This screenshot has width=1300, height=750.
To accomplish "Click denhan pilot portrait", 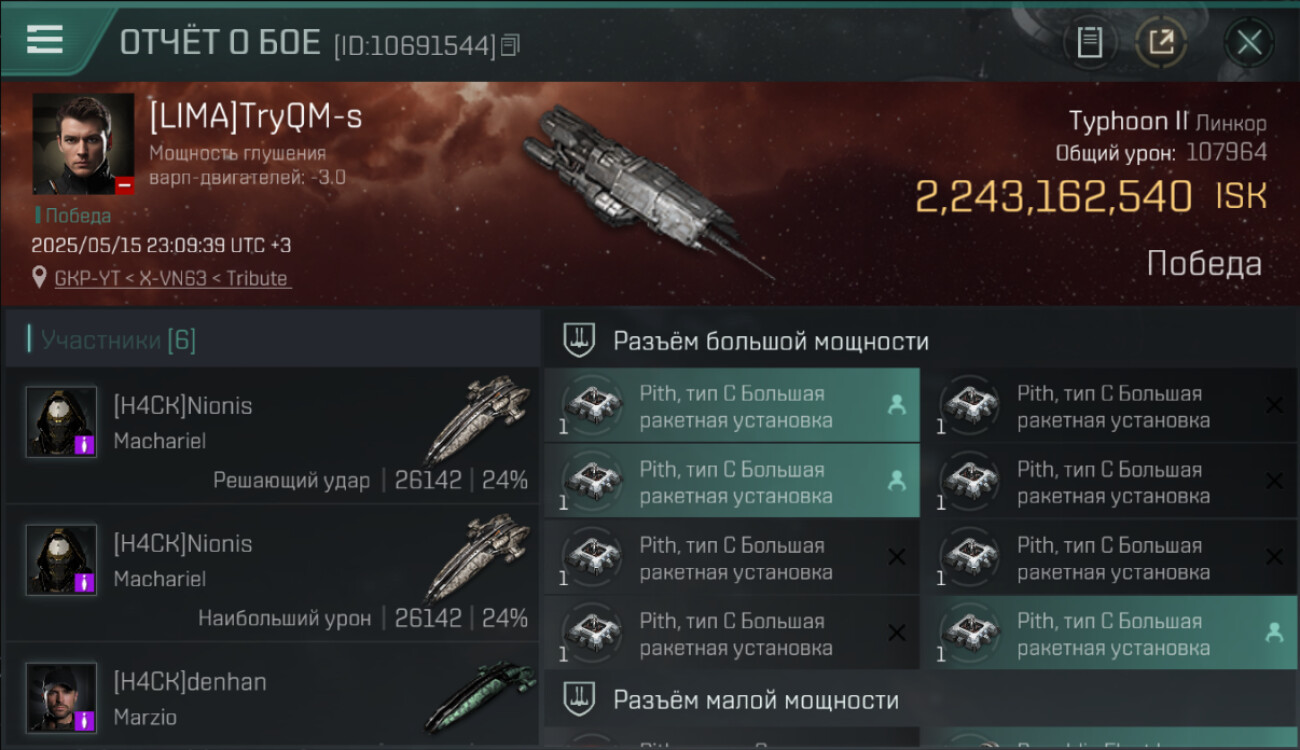I will coord(61,698).
